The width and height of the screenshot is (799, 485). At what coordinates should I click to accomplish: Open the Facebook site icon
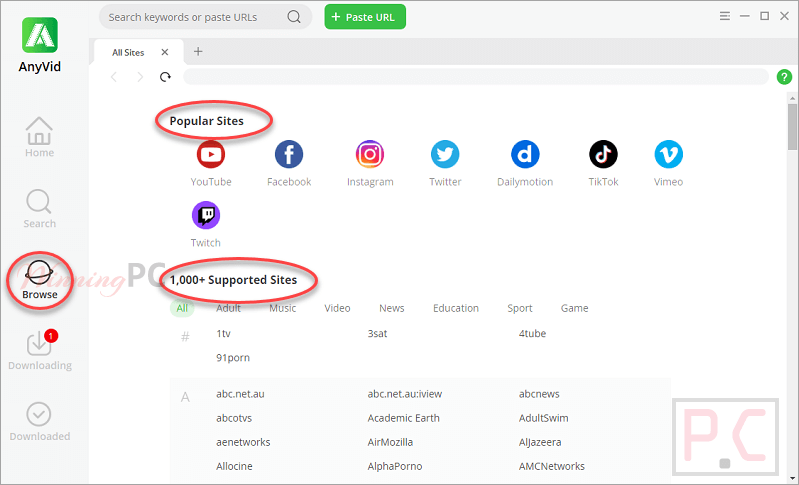click(x=289, y=154)
